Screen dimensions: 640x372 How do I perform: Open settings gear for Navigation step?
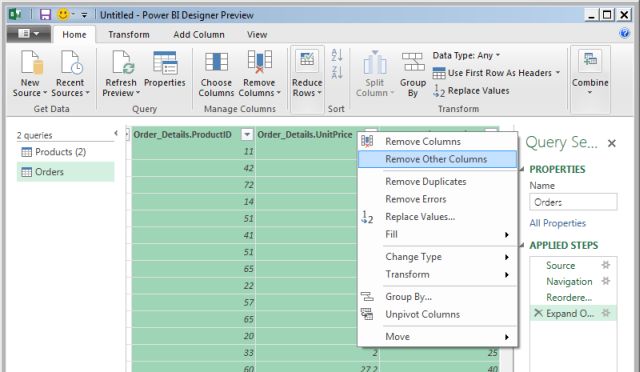(606, 281)
